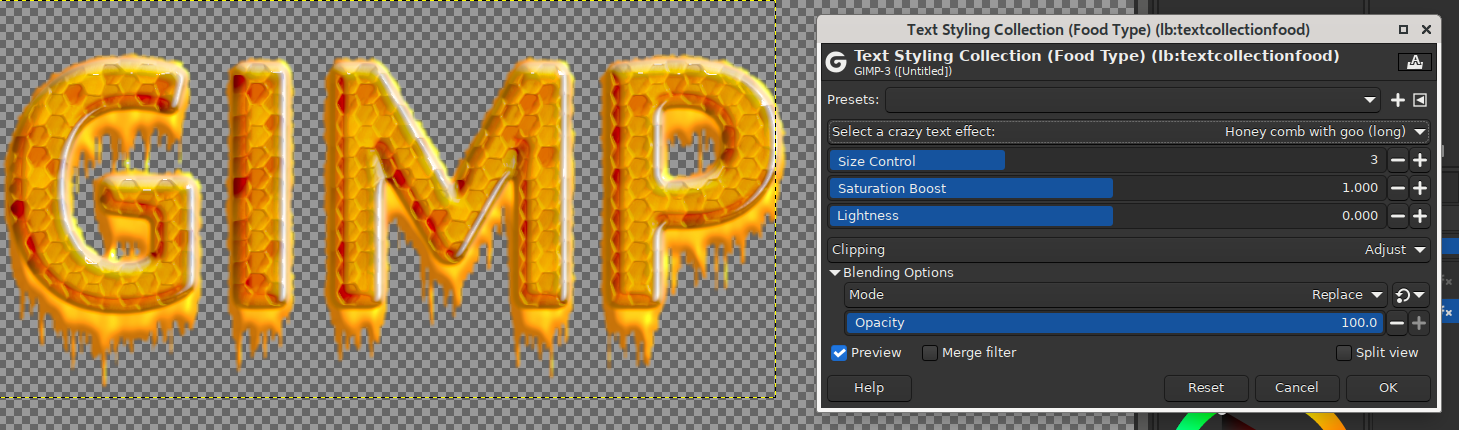This screenshot has width=1459, height=430.
Task: Click the Help button
Action: (x=869, y=388)
